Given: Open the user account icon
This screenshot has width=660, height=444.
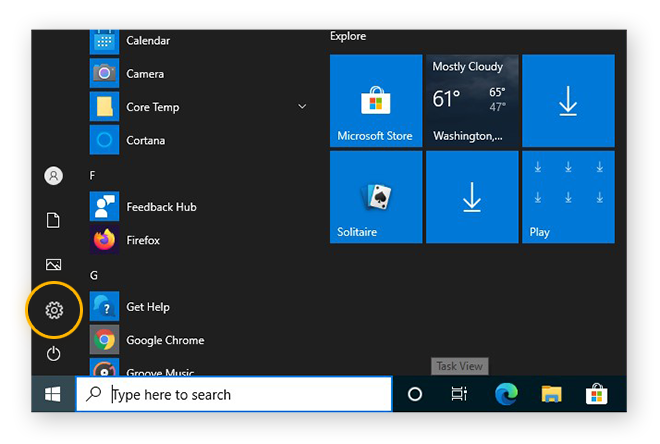Looking at the screenshot, I should point(54,176).
